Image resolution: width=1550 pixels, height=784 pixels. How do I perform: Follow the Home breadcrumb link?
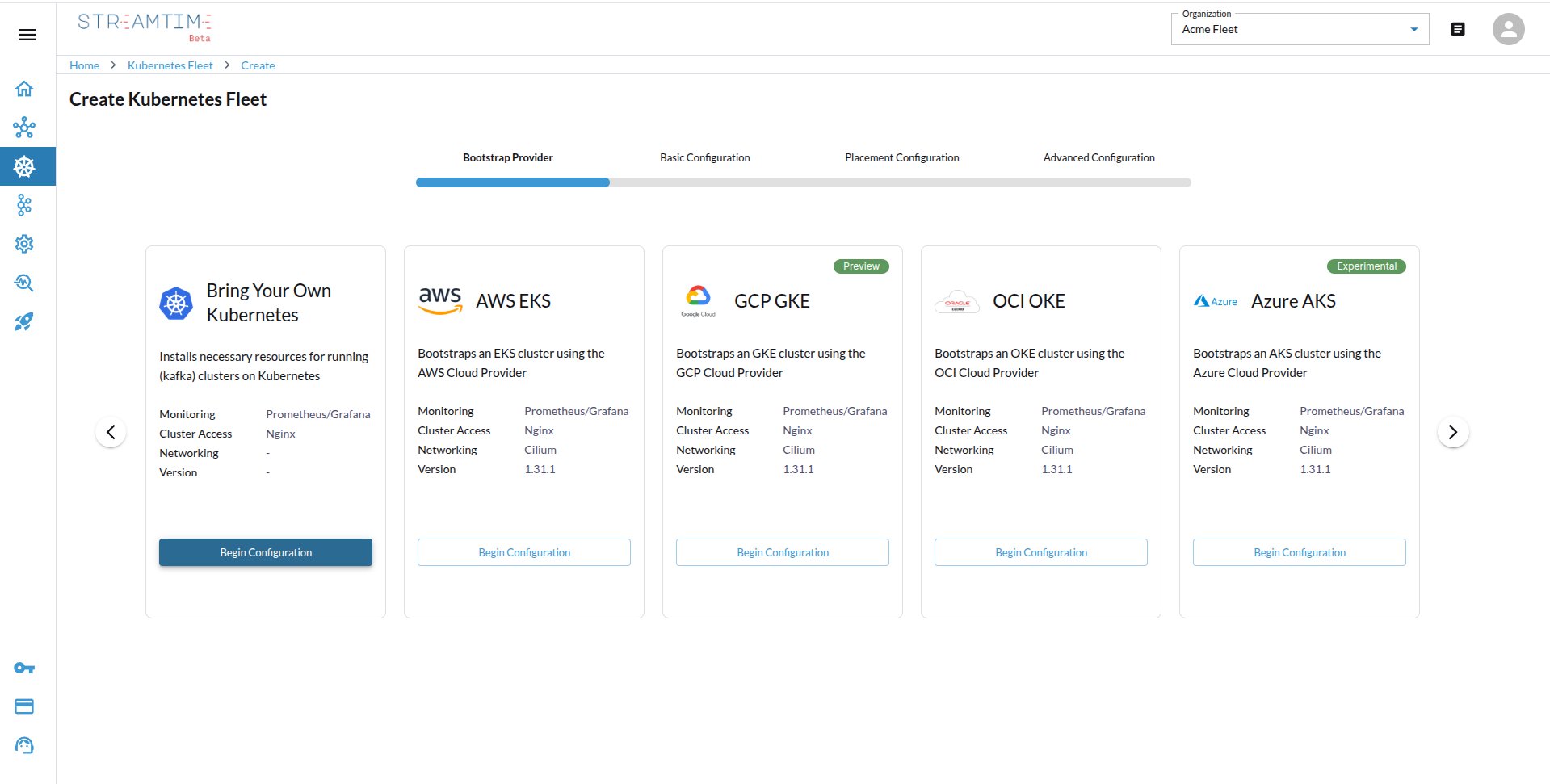85,65
